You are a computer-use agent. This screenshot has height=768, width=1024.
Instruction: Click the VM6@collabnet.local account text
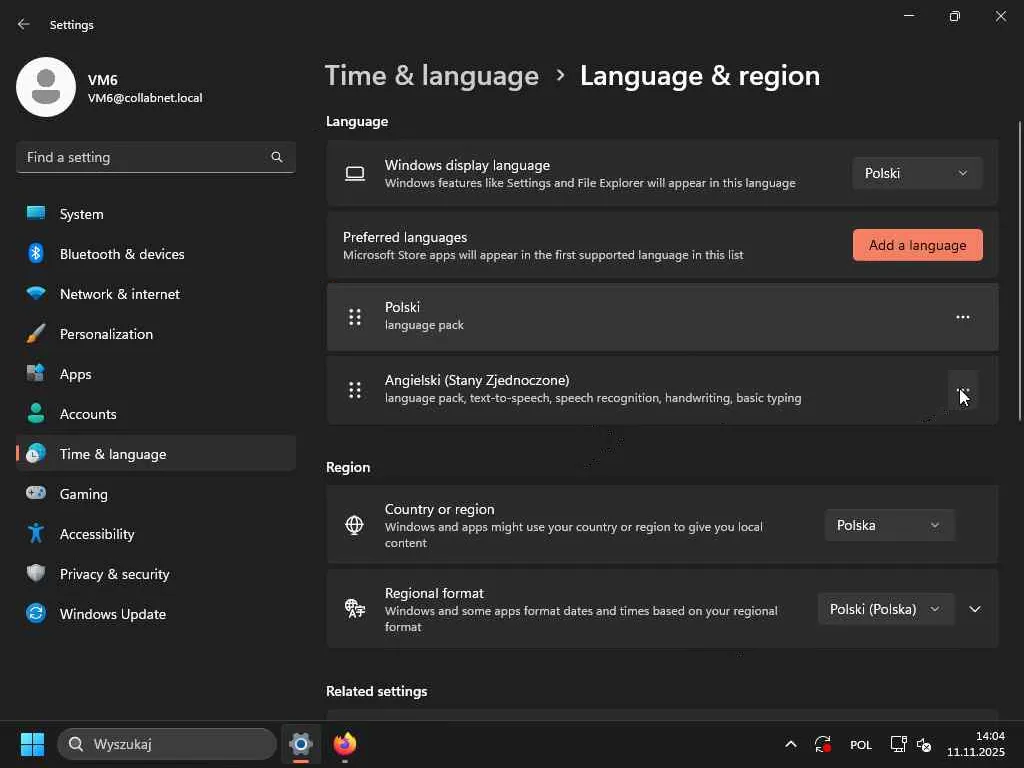145,98
